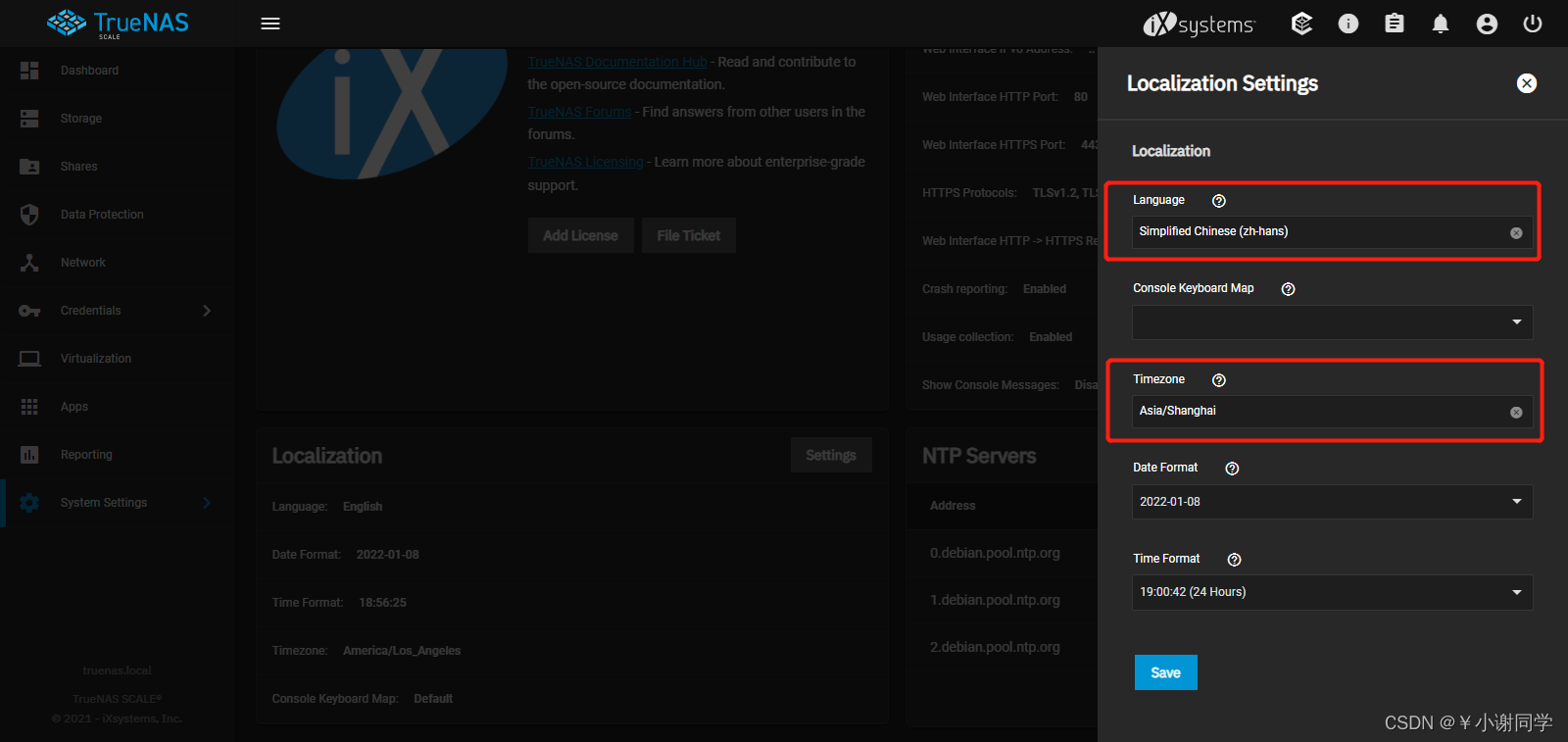This screenshot has height=742, width=1568.
Task: Select the 2.debian.pool.ntp.org server row
Action: coord(1003,647)
